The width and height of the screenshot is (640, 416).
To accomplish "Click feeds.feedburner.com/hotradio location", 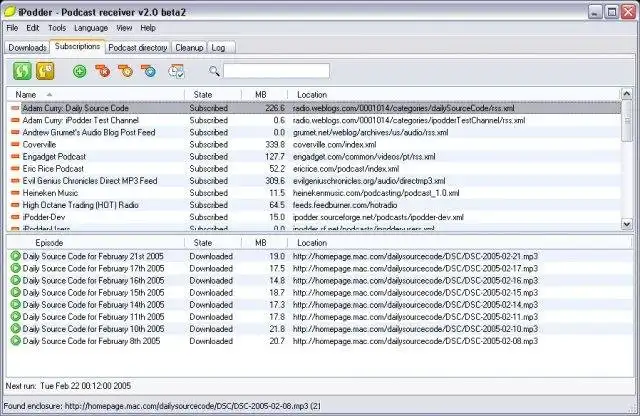I will pos(345,205).
